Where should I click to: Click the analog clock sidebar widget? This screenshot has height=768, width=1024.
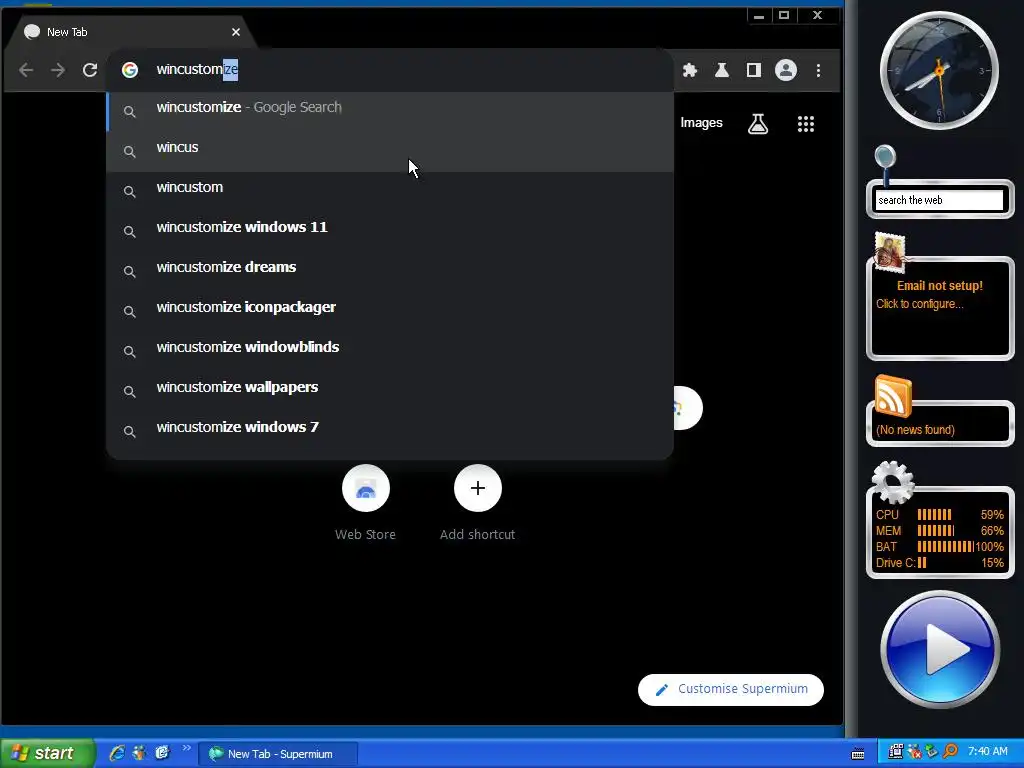[x=939, y=70]
